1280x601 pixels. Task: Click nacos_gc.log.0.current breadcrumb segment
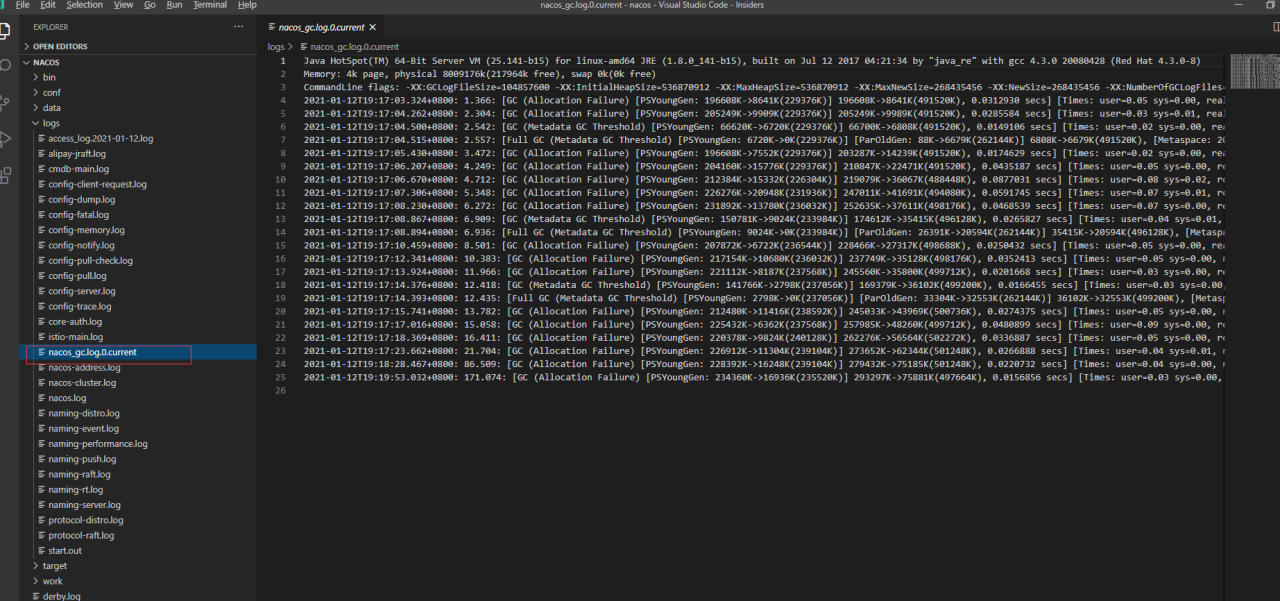354,47
